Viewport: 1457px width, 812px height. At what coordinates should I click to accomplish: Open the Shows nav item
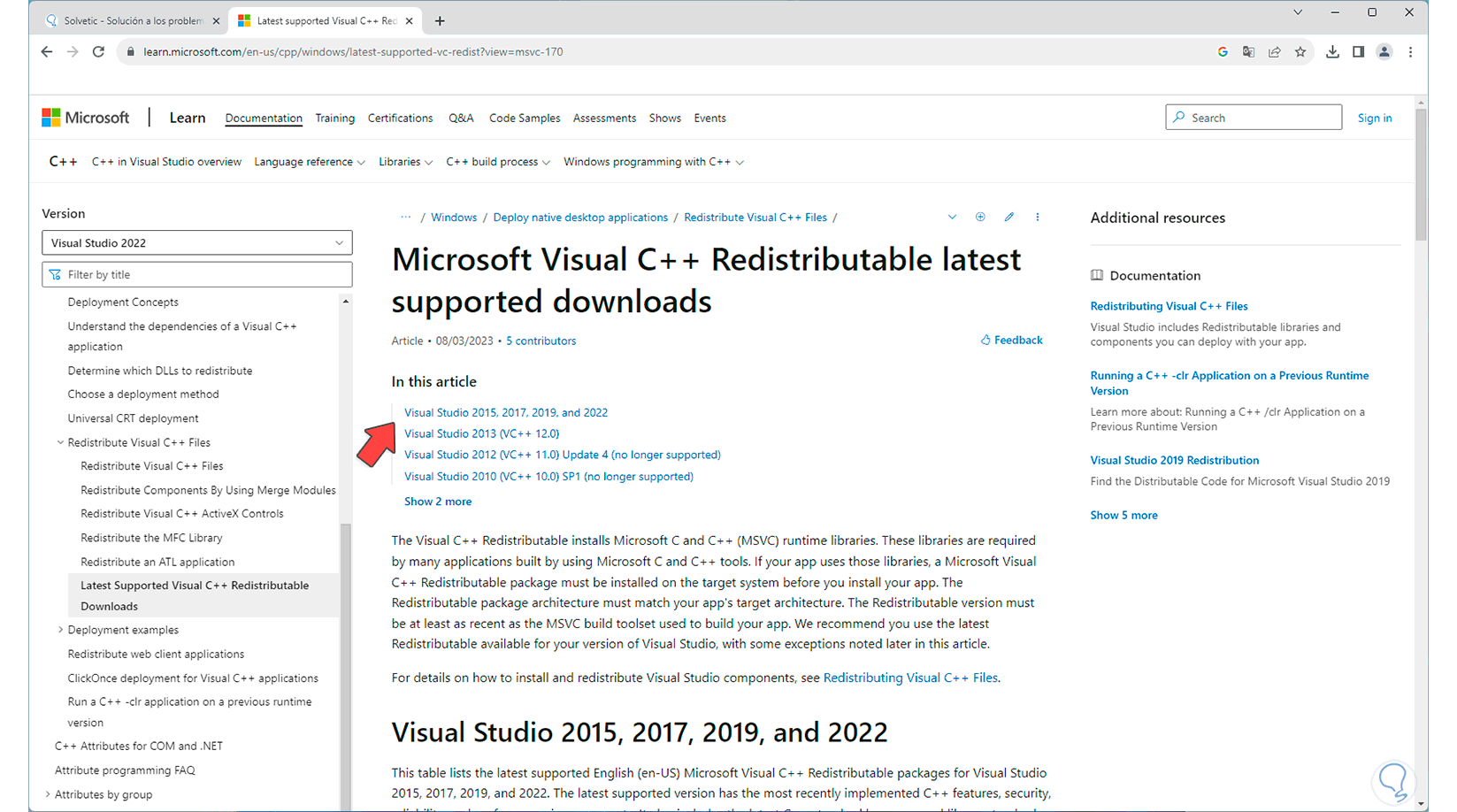(665, 118)
